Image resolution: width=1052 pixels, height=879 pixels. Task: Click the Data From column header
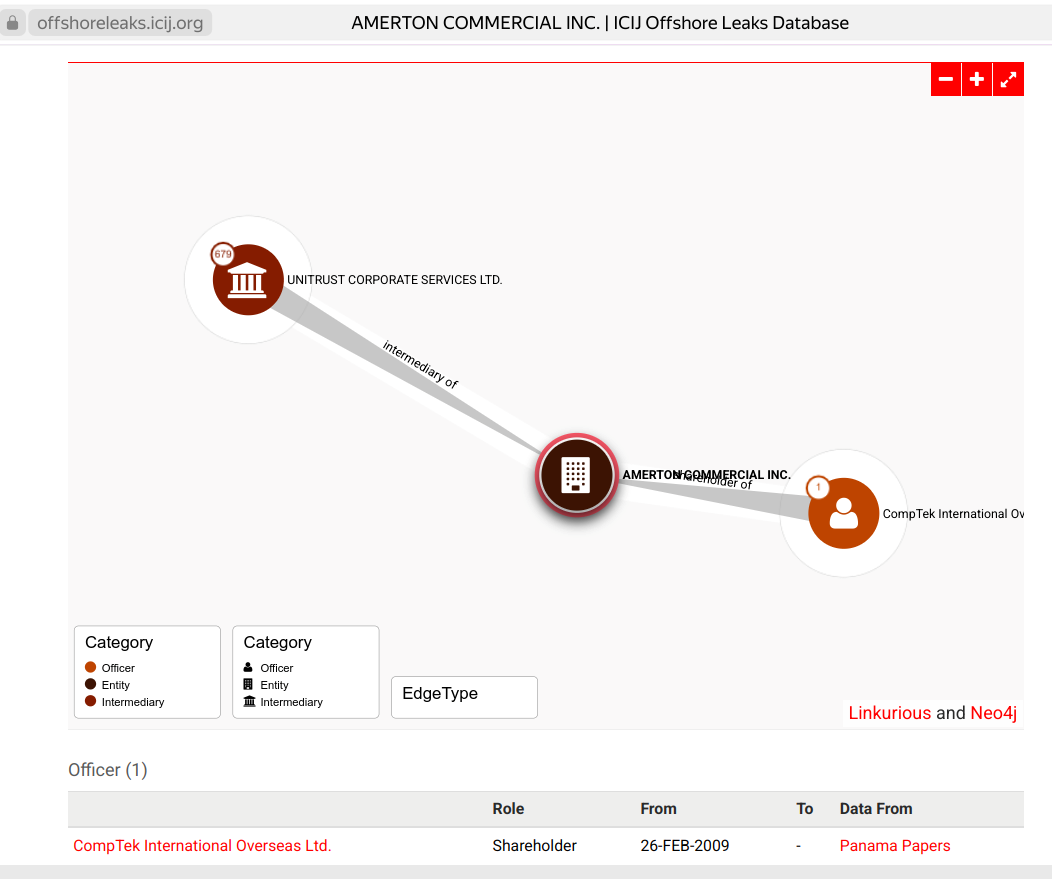point(876,809)
